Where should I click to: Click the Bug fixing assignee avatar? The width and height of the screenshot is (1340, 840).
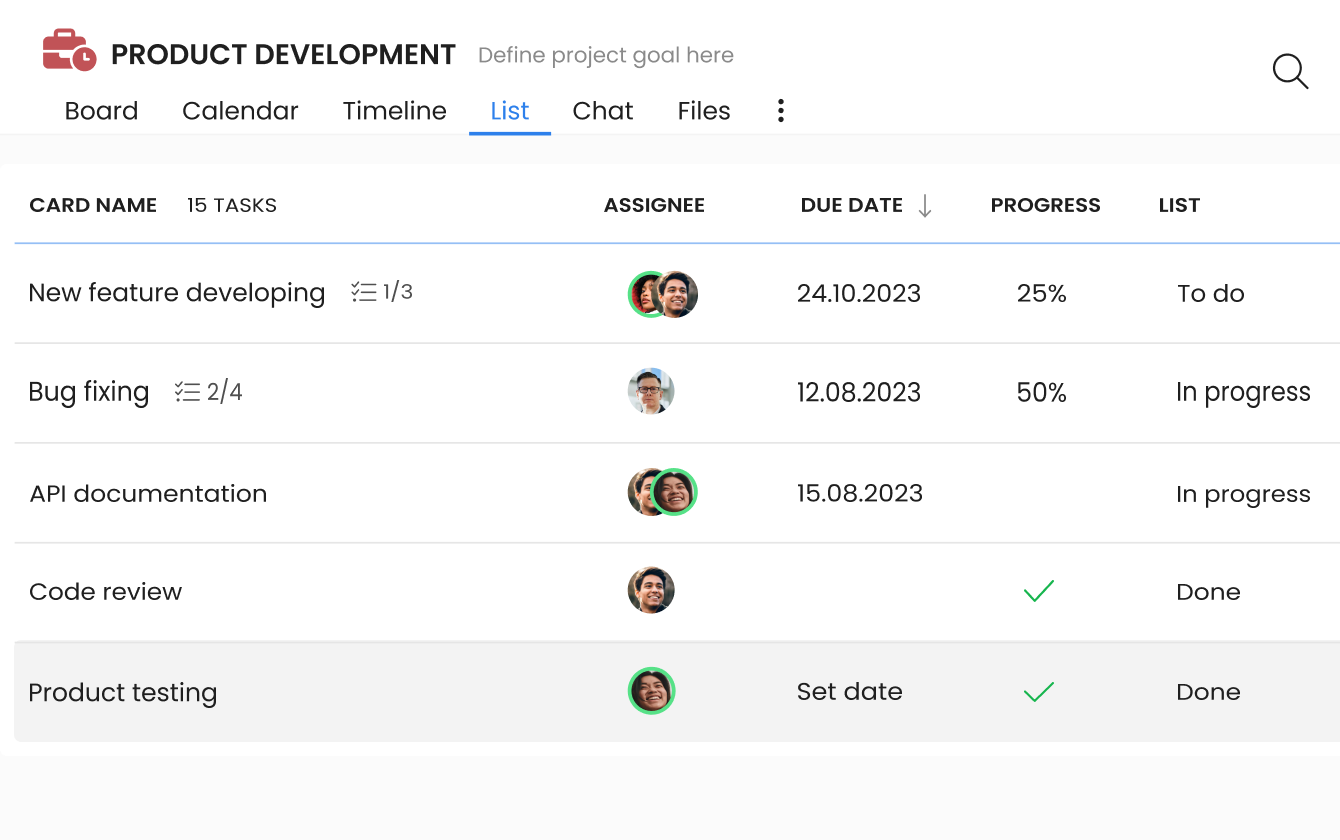tap(651, 391)
